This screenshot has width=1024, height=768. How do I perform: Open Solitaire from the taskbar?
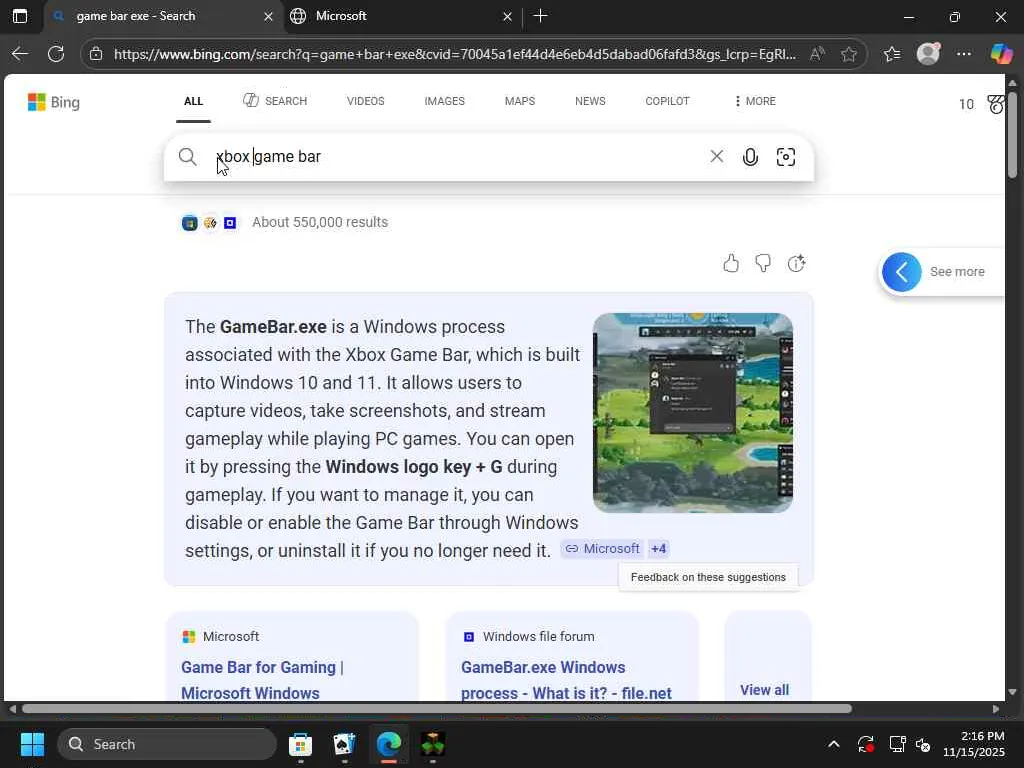(344, 744)
